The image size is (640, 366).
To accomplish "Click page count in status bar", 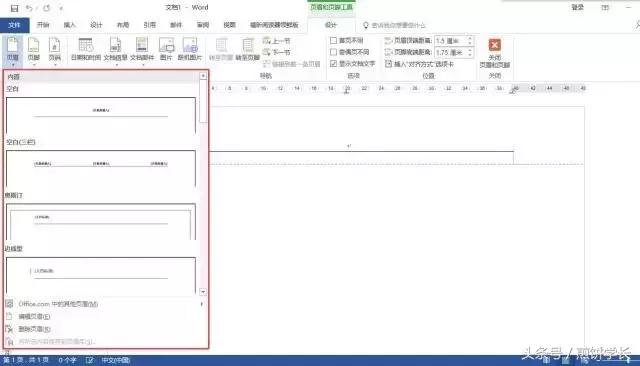I will (26, 360).
